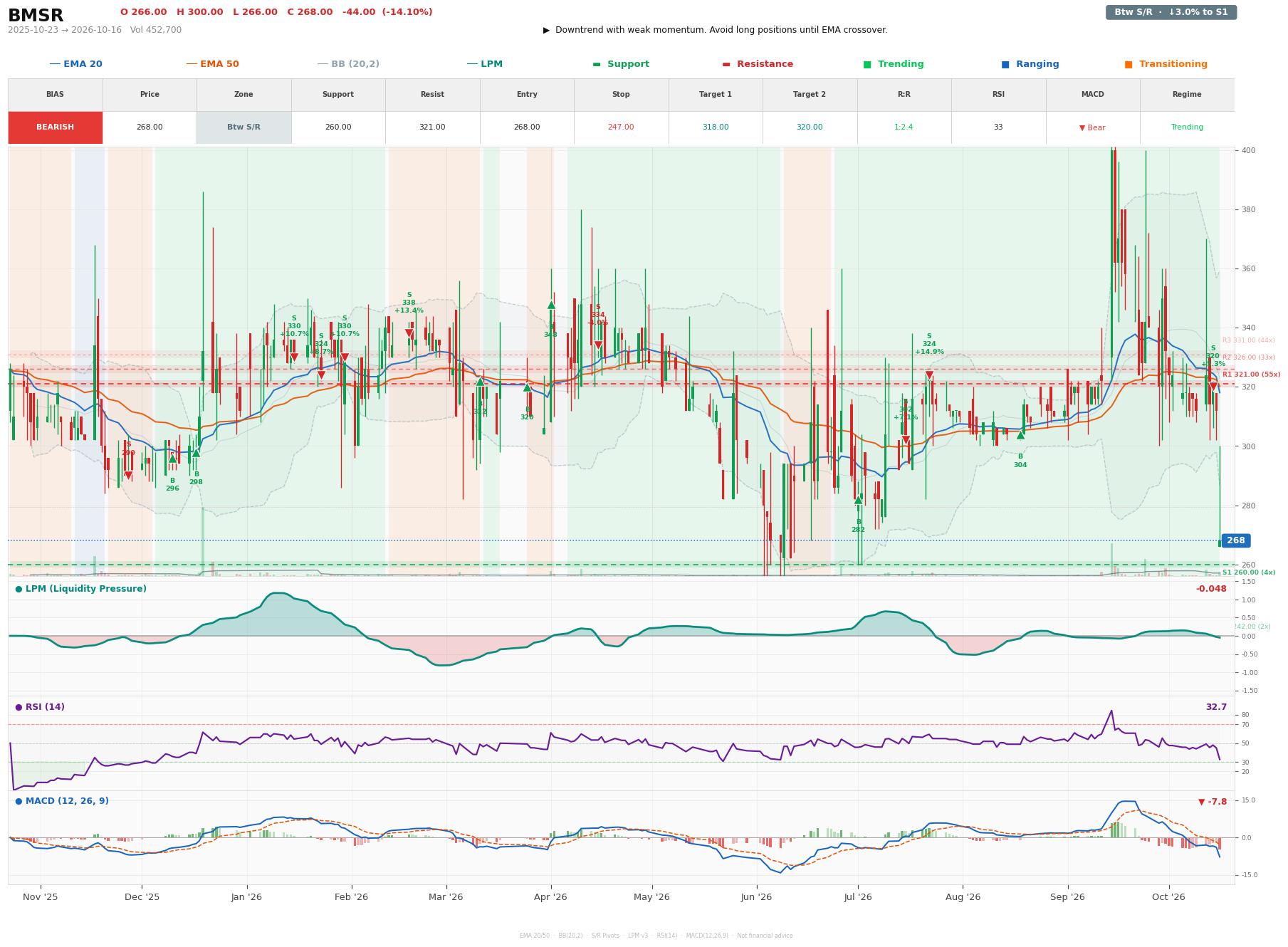The width and height of the screenshot is (1288, 947).
Task: Click the R:R value 1:2.4
Action: [904, 127]
